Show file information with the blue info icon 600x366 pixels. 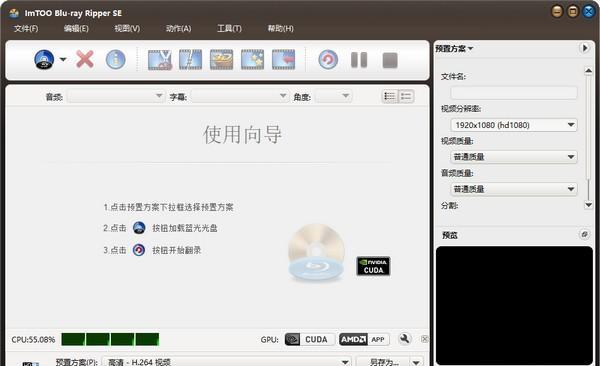pos(116,60)
